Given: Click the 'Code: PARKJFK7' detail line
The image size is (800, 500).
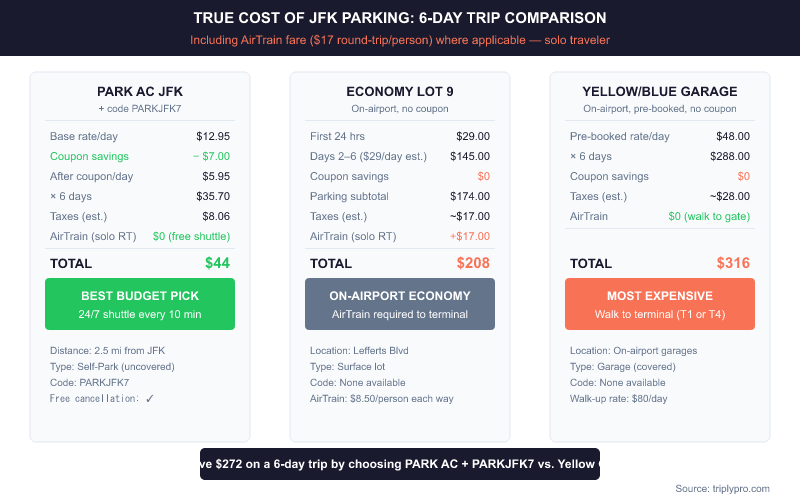Looking at the screenshot, I should 89,382.
